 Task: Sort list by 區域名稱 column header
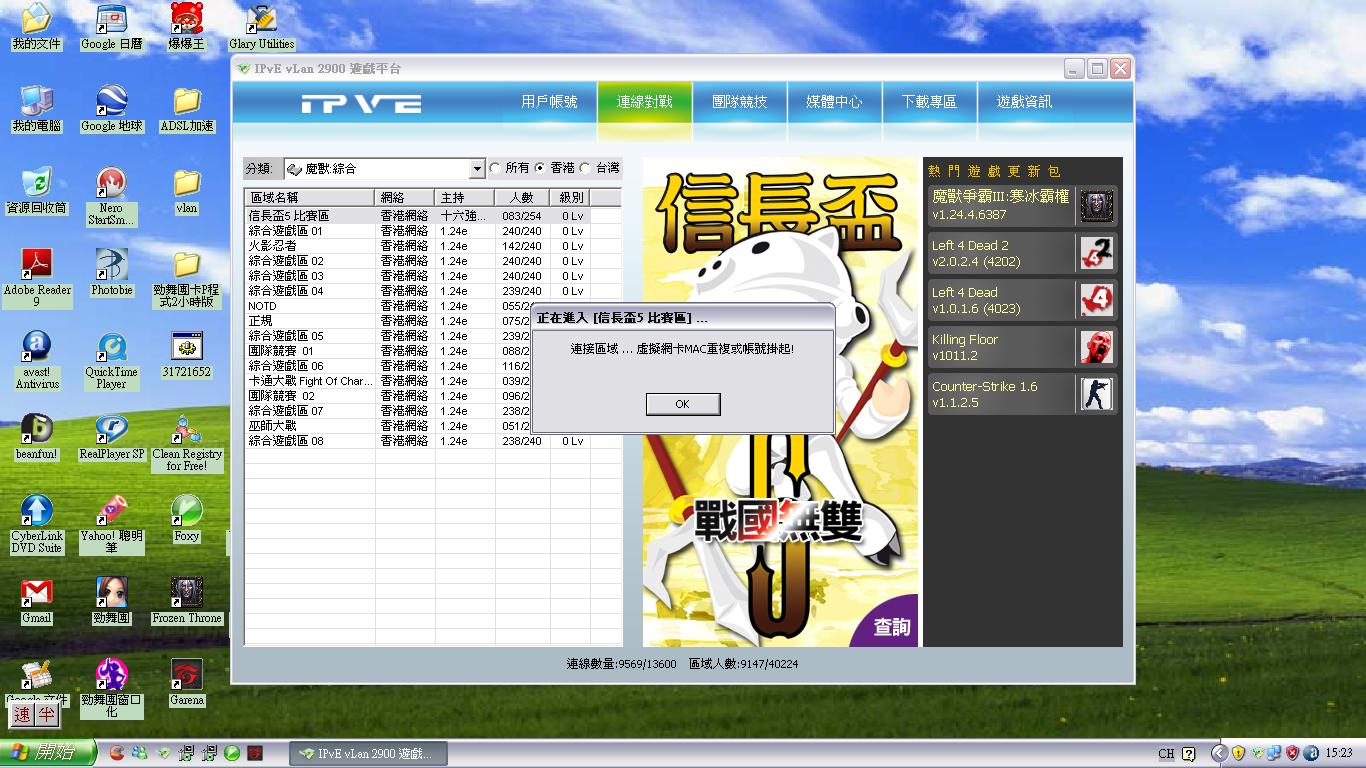[309, 197]
